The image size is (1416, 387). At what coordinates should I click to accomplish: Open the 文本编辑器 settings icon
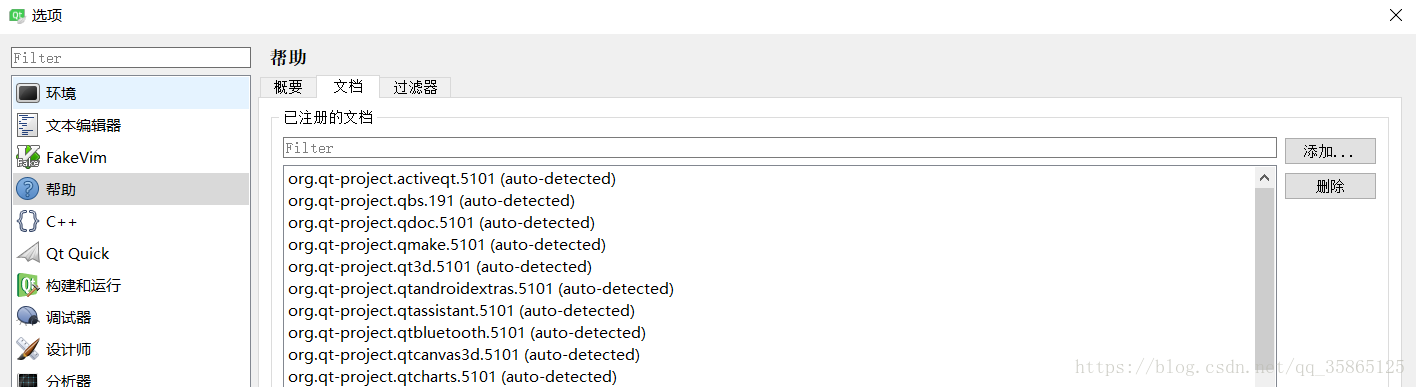pos(28,125)
